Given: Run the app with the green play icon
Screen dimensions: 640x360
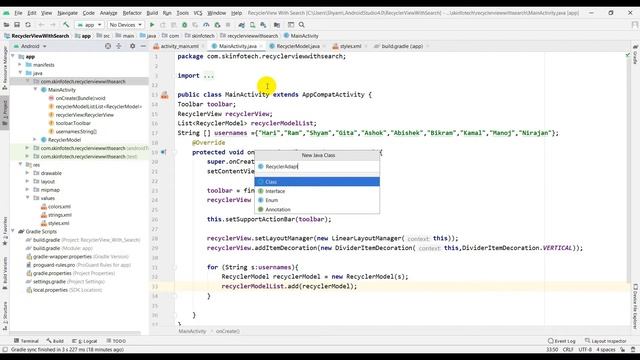Looking at the screenshot, I should pyautogui.click(x=152, y=25).
